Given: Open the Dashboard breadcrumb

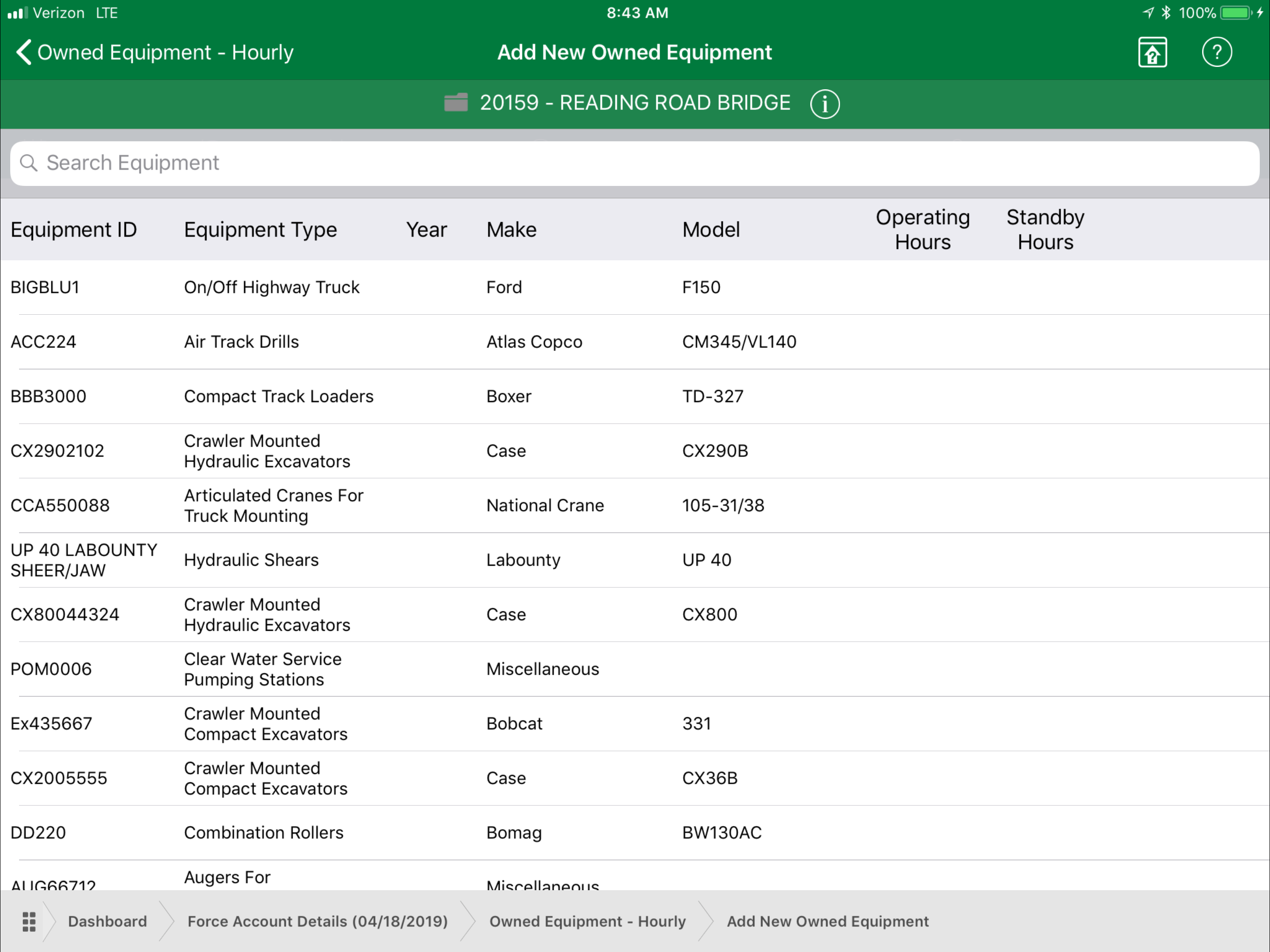Looking at the screenshot, I should tap(107, 922).
